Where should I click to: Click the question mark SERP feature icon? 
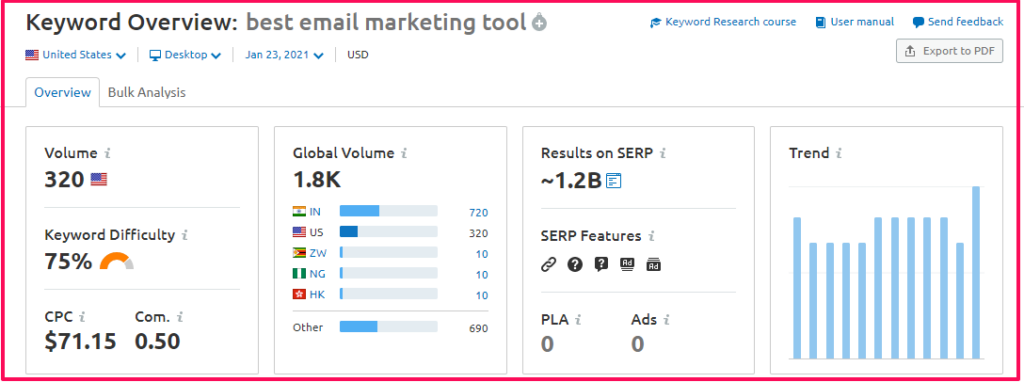575,264
